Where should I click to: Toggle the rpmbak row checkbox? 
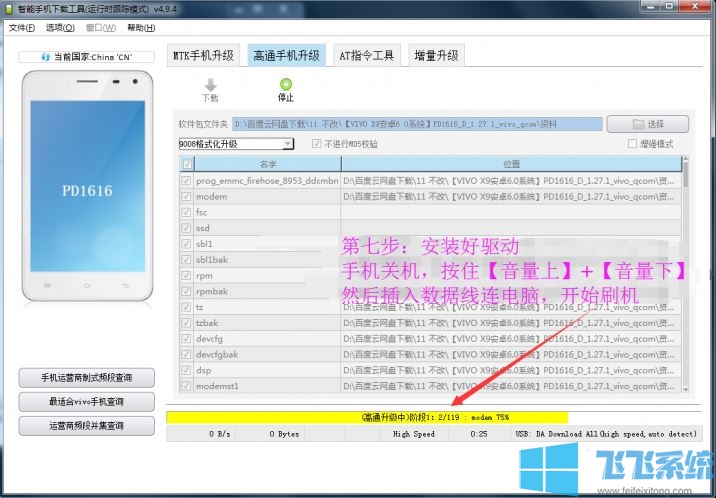(186, 291)
